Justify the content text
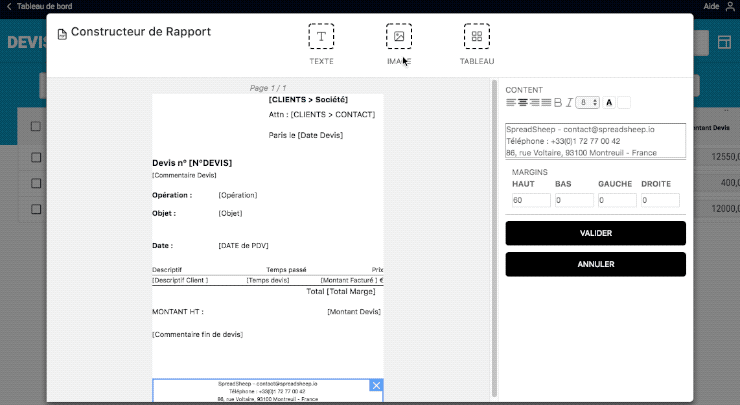The image size is (740, 405). pyautogui.click(x=546, y=102)
